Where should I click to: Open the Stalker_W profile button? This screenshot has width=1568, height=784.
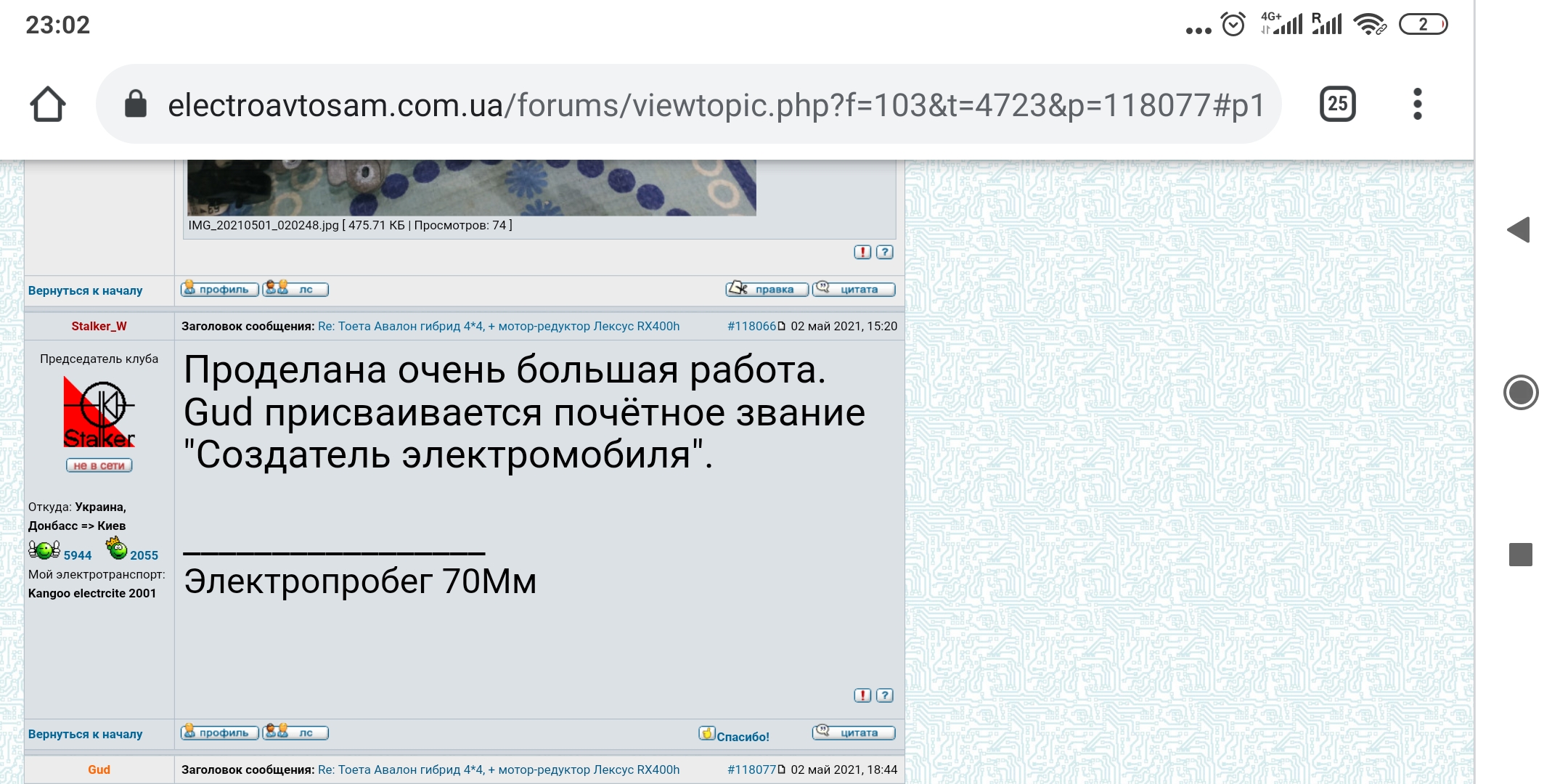pos(219,732)
